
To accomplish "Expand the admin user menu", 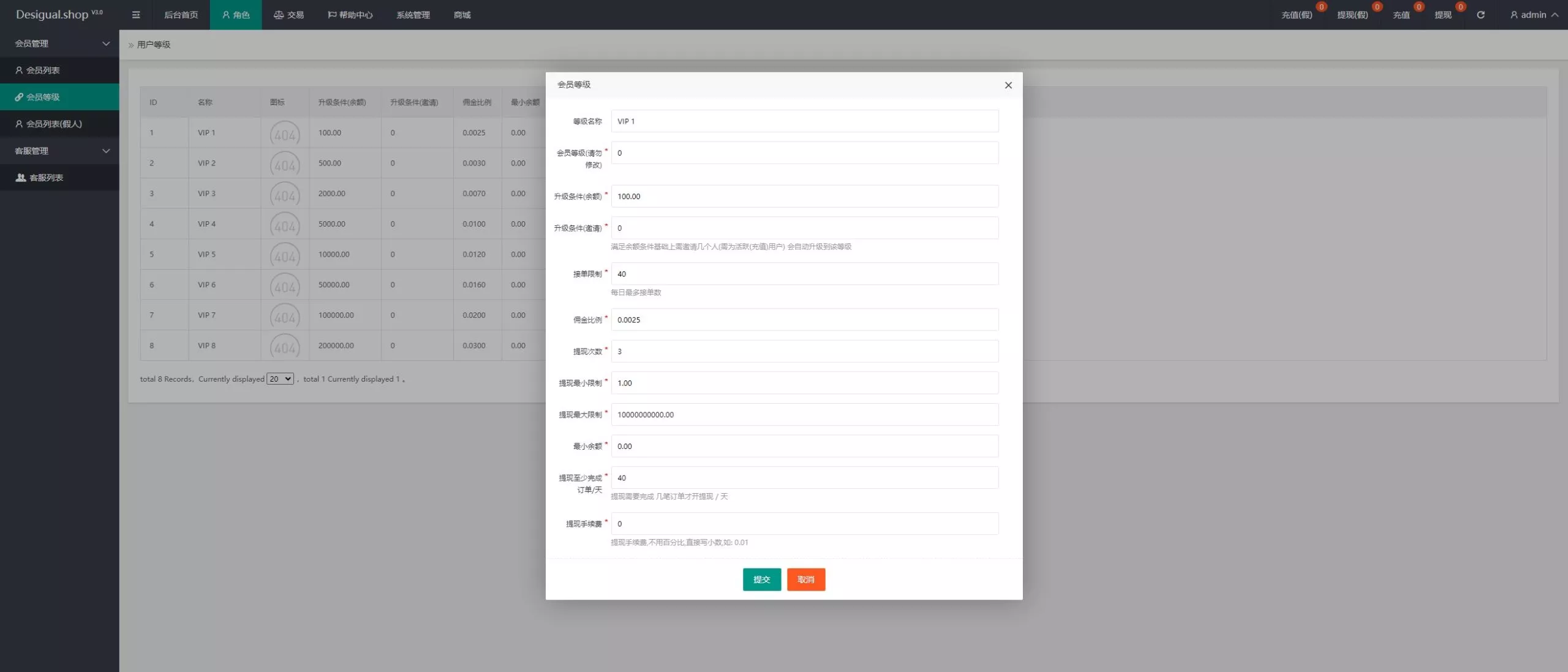I will tap(1534, 15).
